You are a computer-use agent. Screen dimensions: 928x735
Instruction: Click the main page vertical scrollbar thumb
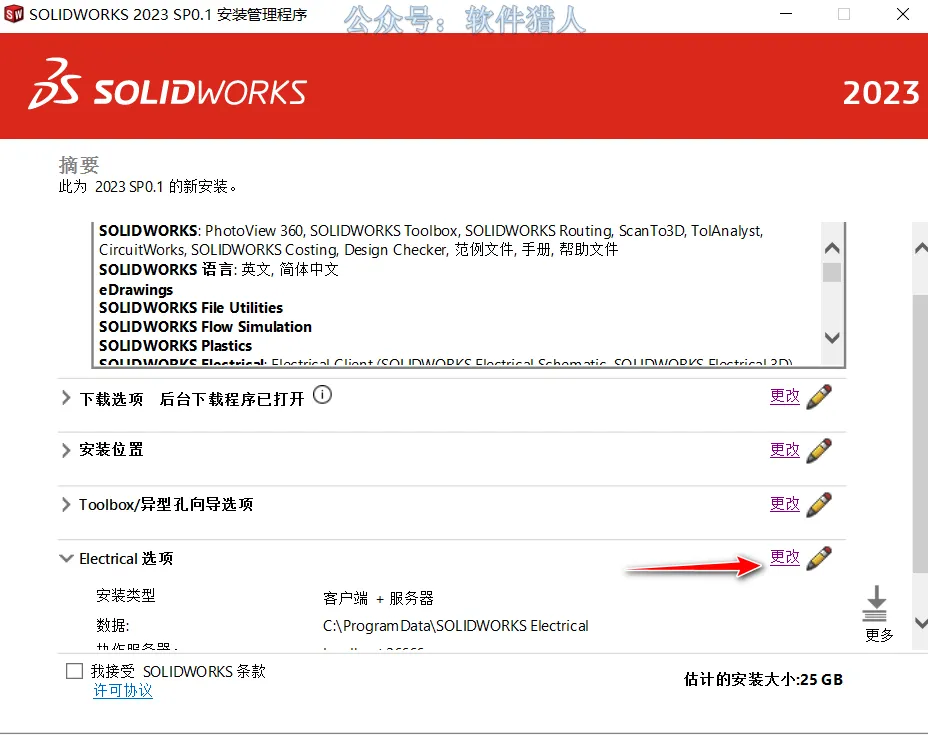tap(920, 433)
